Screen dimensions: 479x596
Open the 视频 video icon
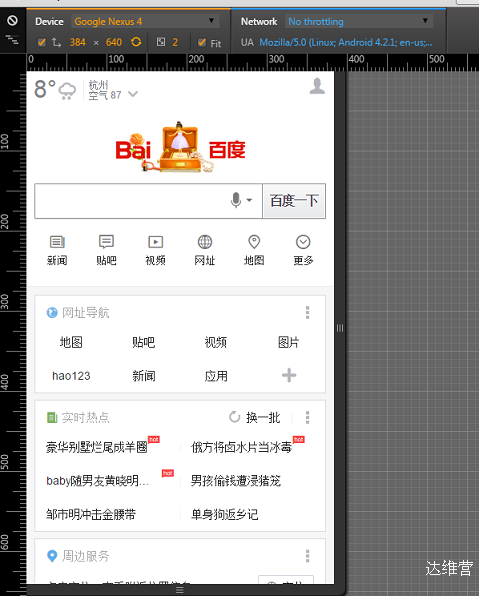pos(155,242)
